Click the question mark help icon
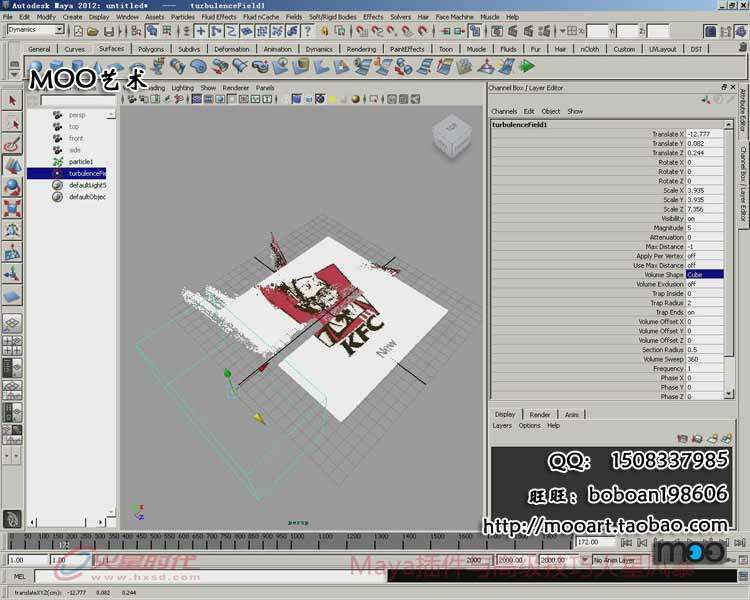 click(308, 32)
